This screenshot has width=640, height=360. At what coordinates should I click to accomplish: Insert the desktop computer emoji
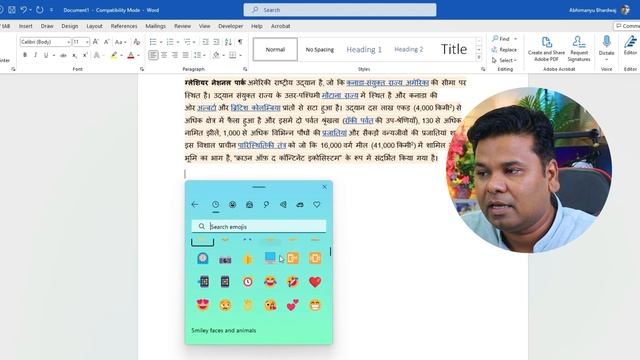coord(270,258)
